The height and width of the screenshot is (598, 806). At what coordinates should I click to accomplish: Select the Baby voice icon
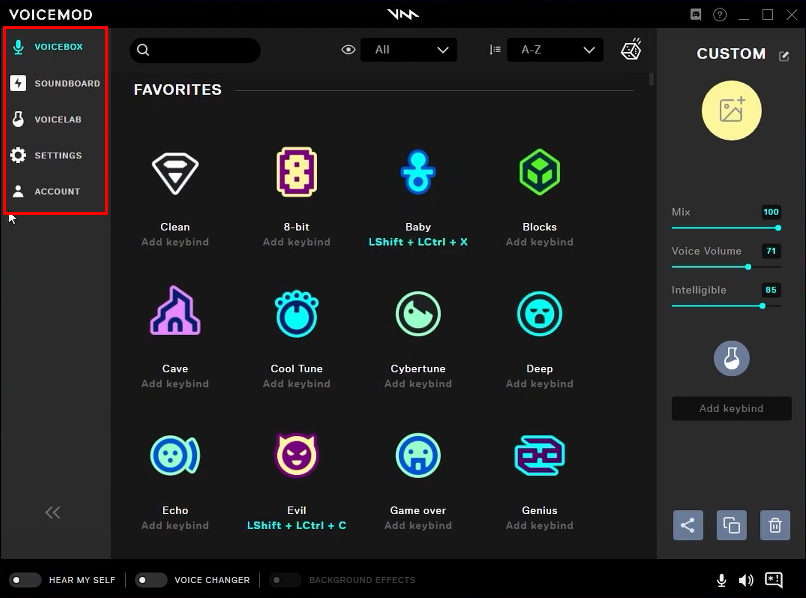click(418, 172)
